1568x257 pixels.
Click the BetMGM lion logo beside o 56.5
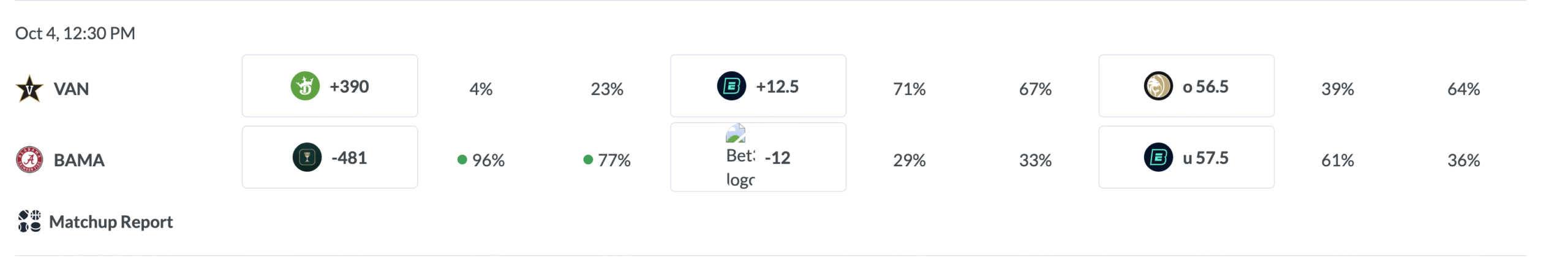[x=1157, y=86]
